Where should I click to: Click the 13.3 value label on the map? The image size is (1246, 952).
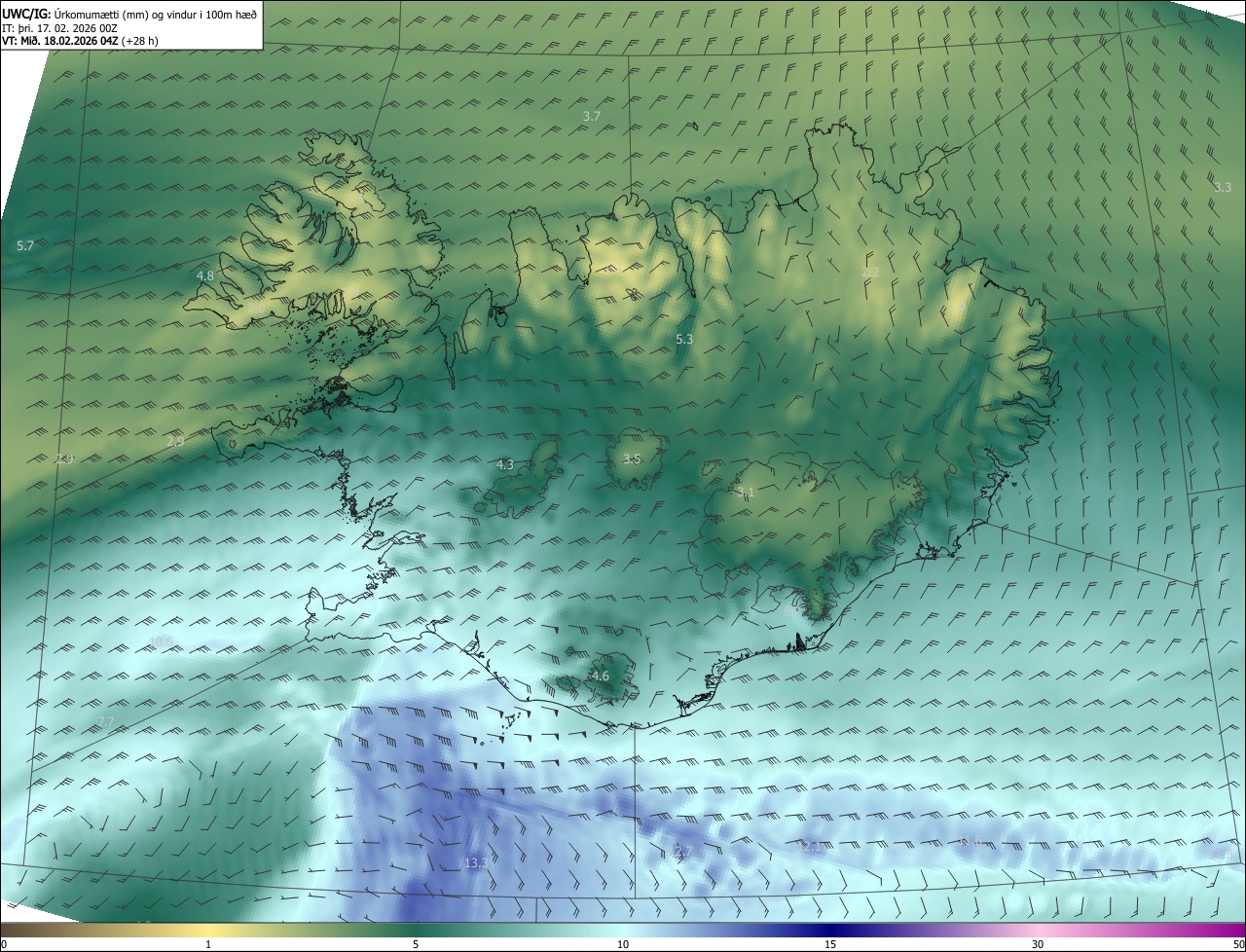(x=476, y=863)
